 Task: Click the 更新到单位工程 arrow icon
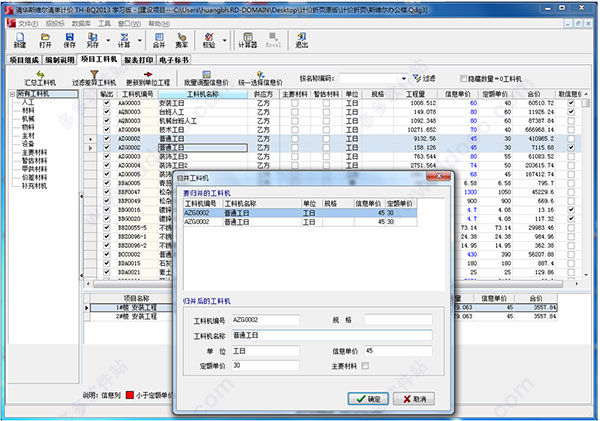[x=148, y=78]
